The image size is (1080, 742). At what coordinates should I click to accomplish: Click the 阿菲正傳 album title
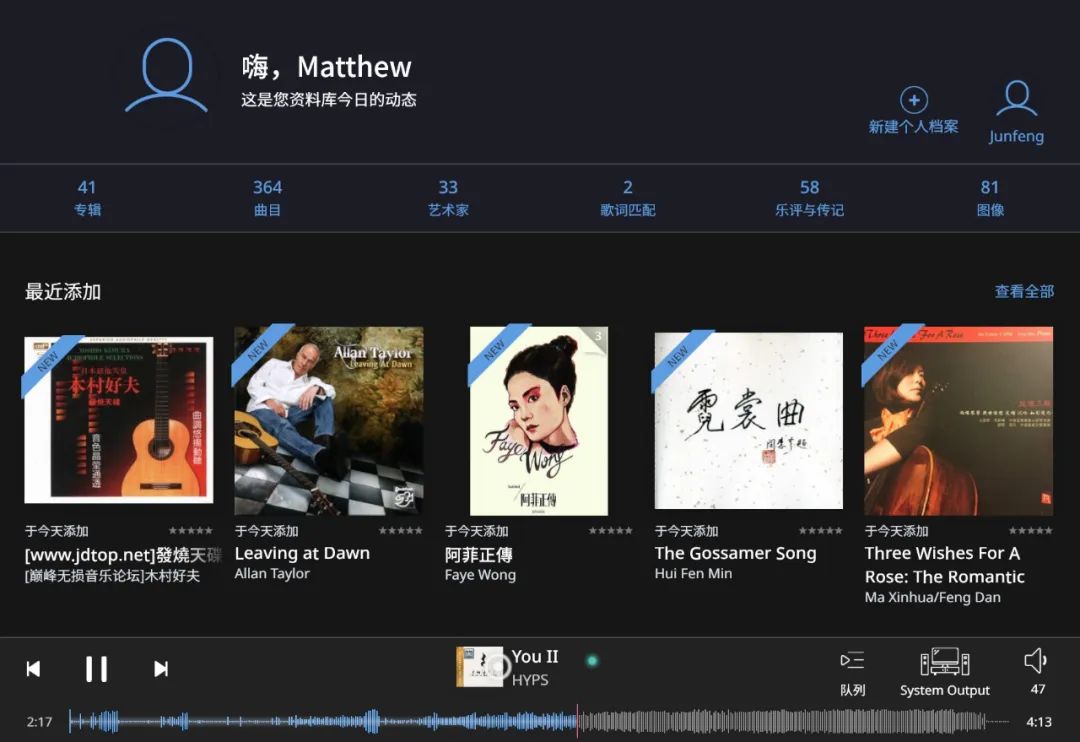479,555
